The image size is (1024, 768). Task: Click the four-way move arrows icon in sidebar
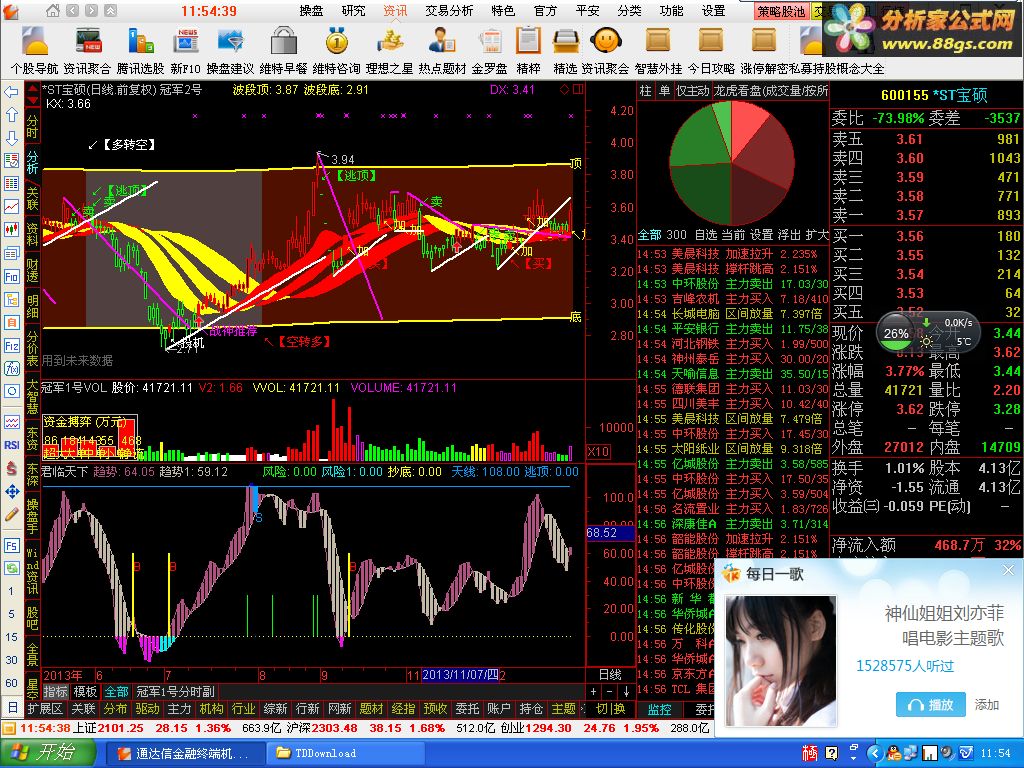11,491
